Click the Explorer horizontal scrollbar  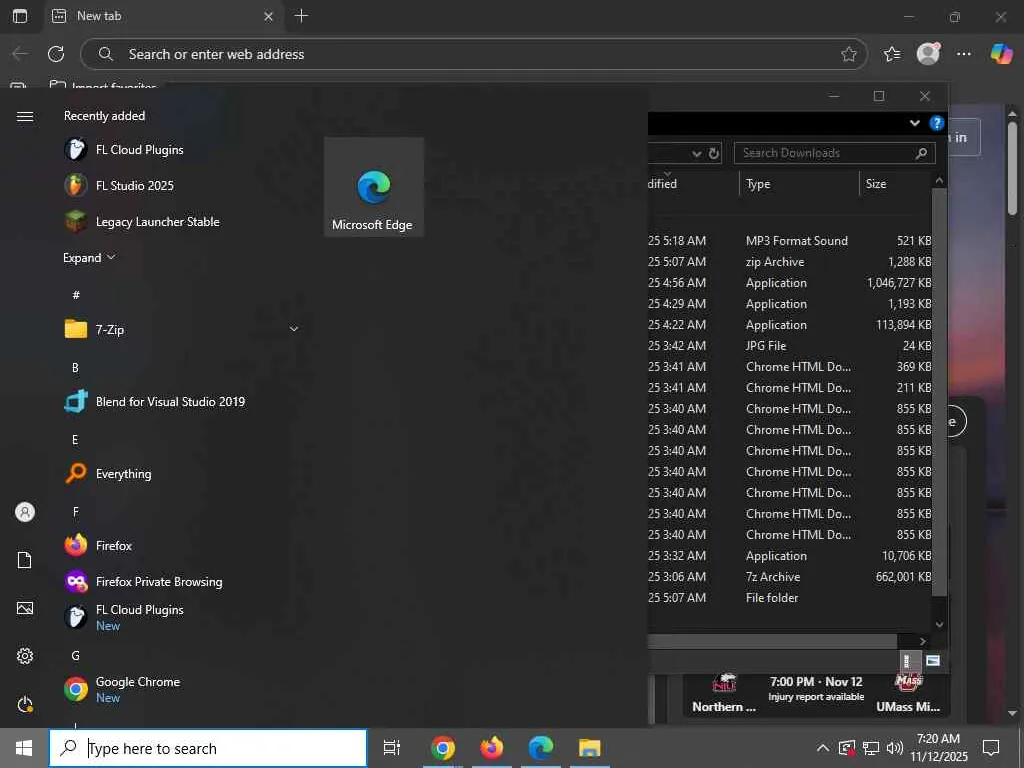(772, 641)
